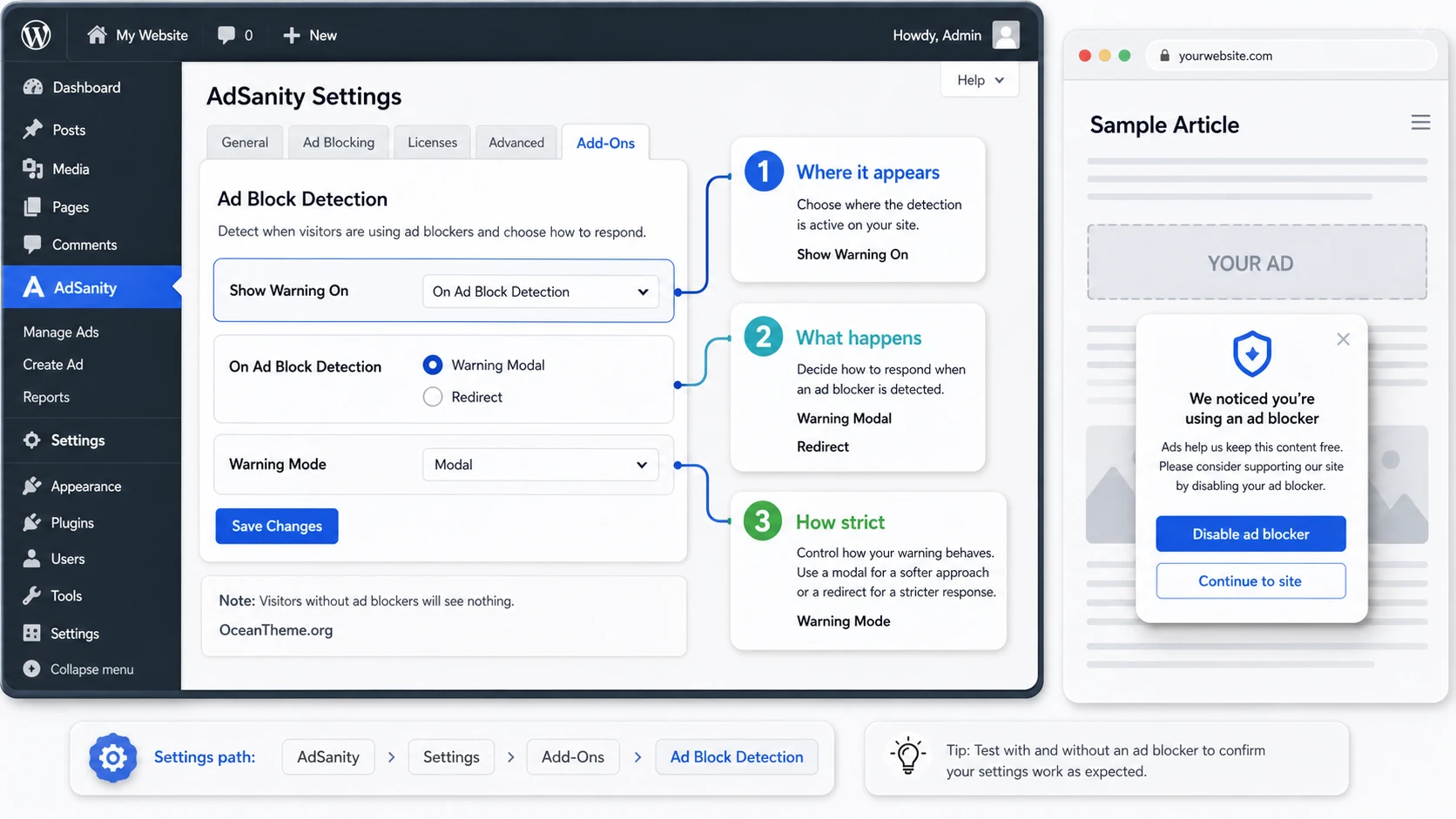
Task: Switch to the Advanced tab
Action: point(516,143)
